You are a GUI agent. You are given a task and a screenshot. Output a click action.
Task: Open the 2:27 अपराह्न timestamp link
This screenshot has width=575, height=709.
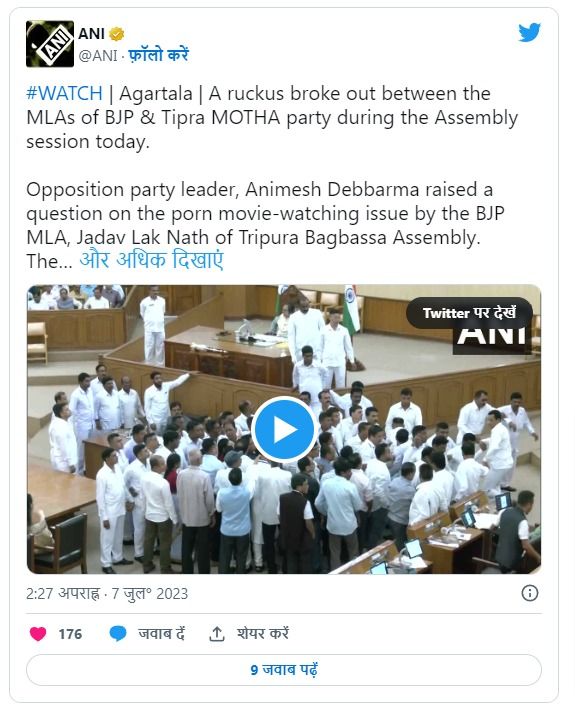pos(107,593)
